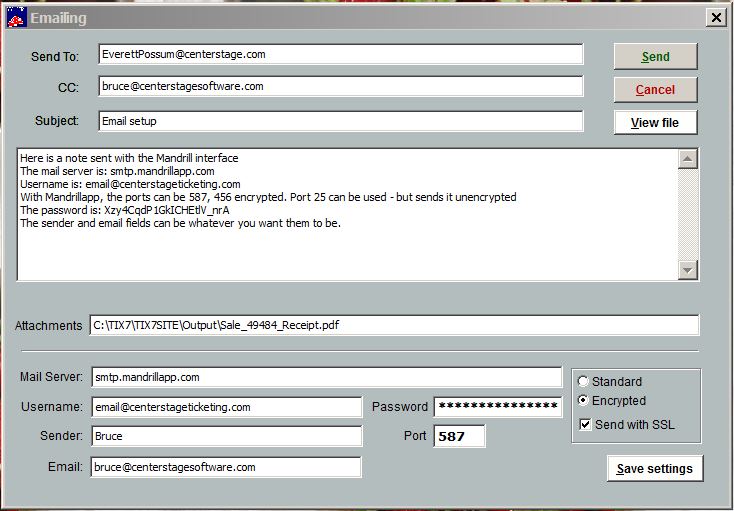Click the Port number field
This screenshot has height=511, width=734.
459,436
